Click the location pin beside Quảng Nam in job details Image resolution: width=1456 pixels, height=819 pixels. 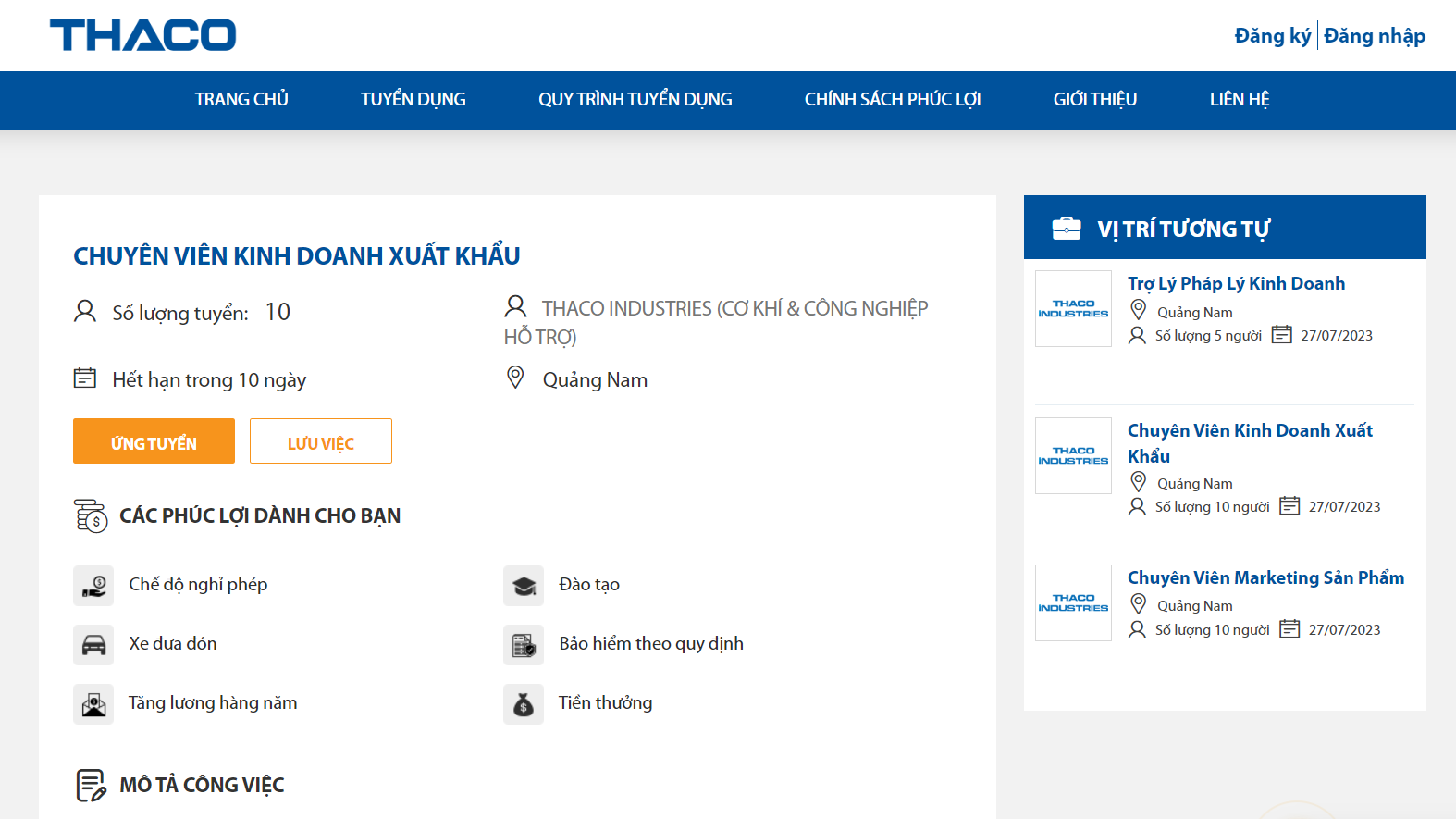click(515, 378)
